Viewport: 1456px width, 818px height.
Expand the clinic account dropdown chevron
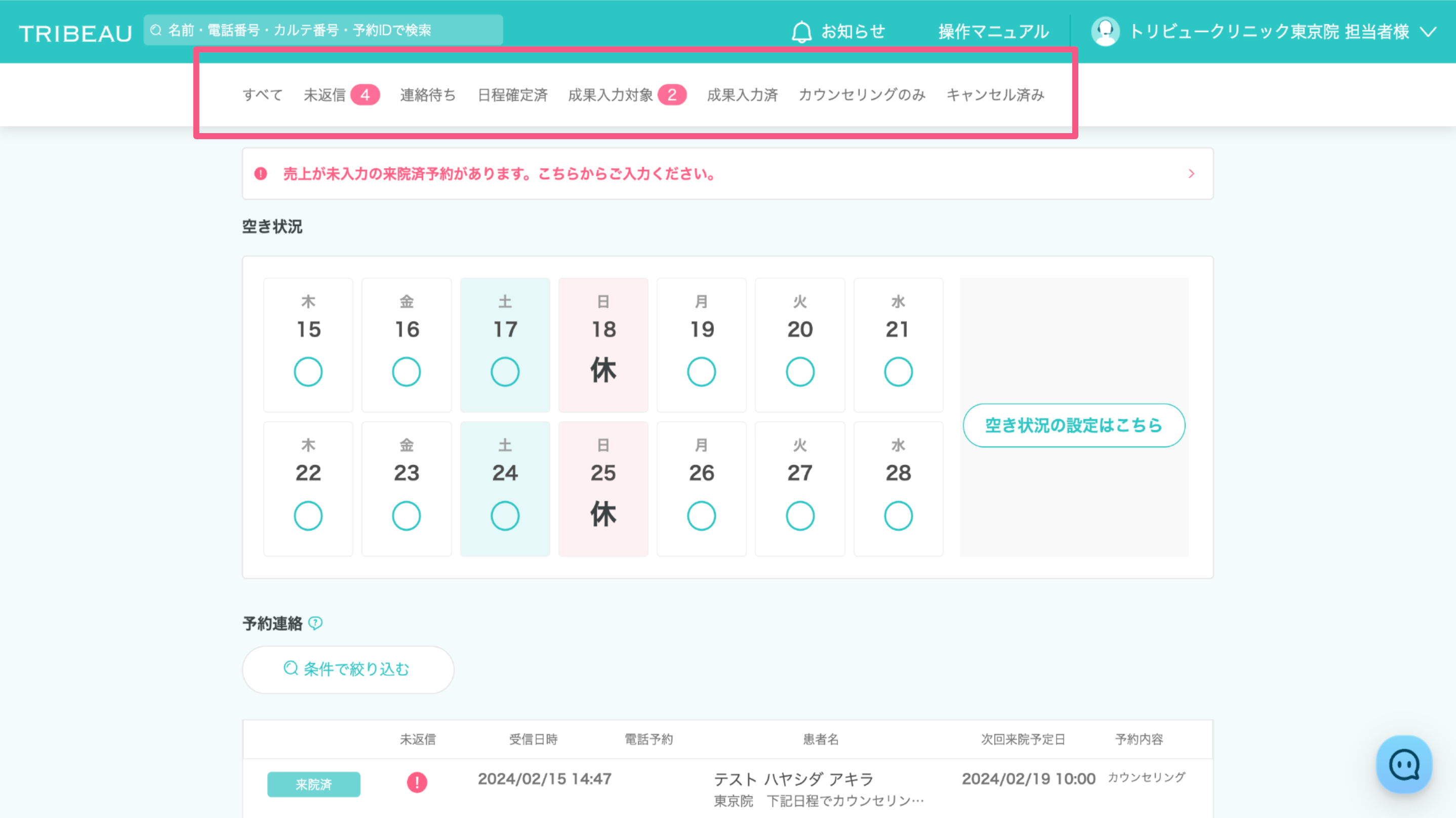coord(1429,32)
